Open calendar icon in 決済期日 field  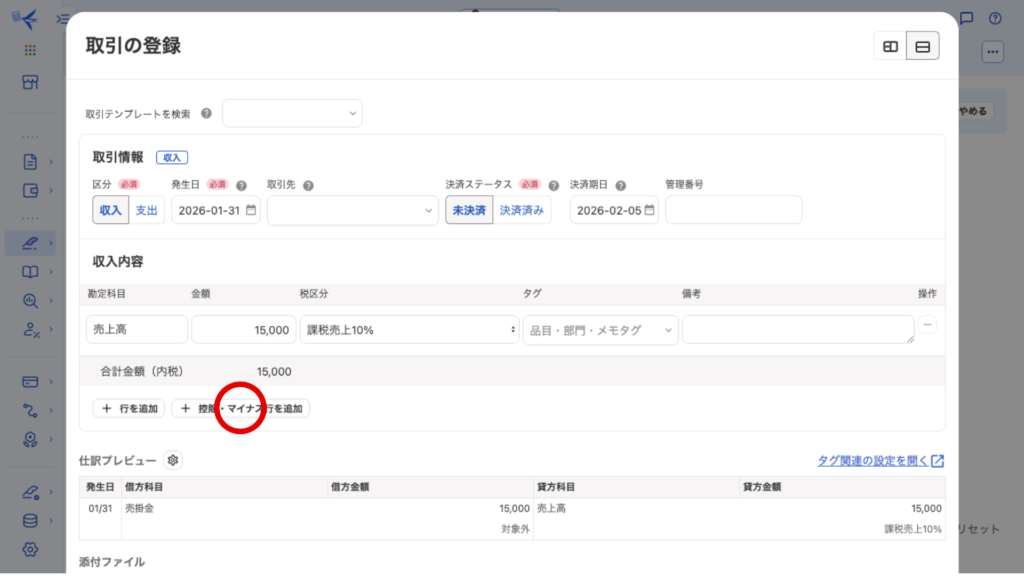click(x=649, y=210)
